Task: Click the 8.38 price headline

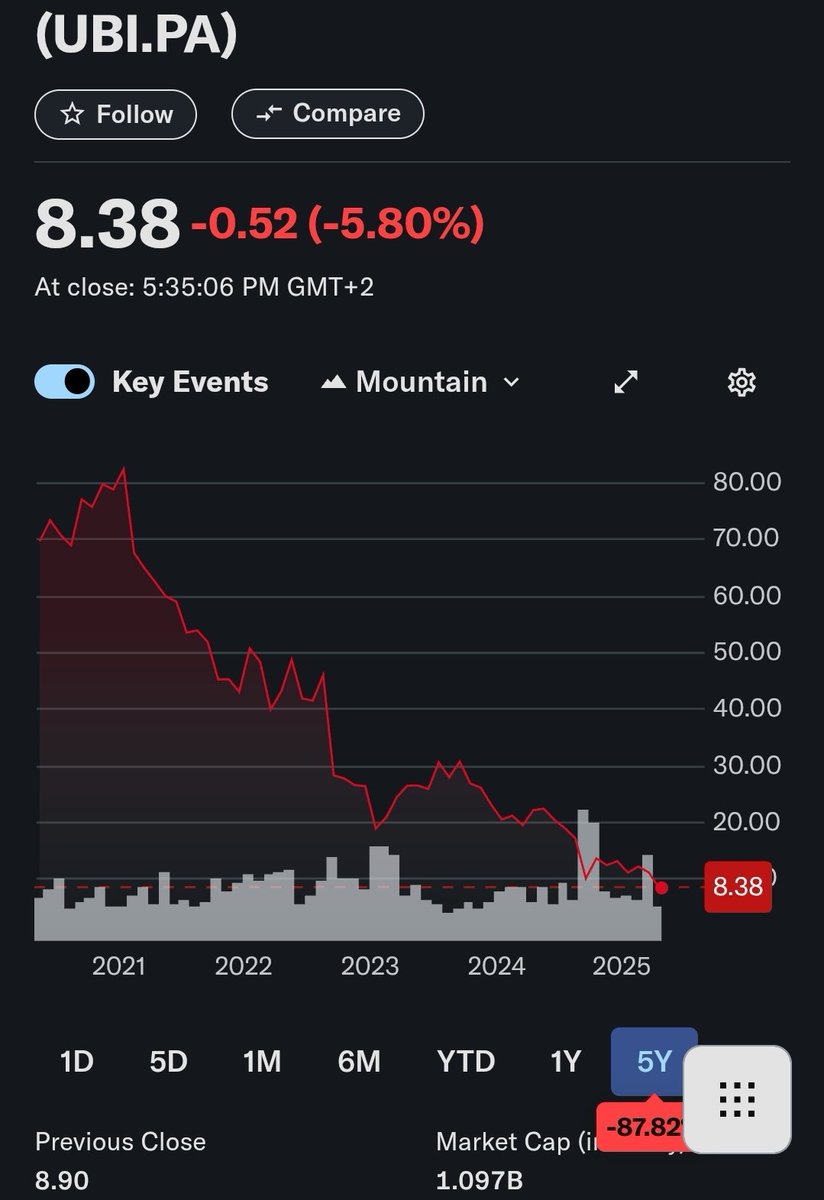Action: coord(107,224)
